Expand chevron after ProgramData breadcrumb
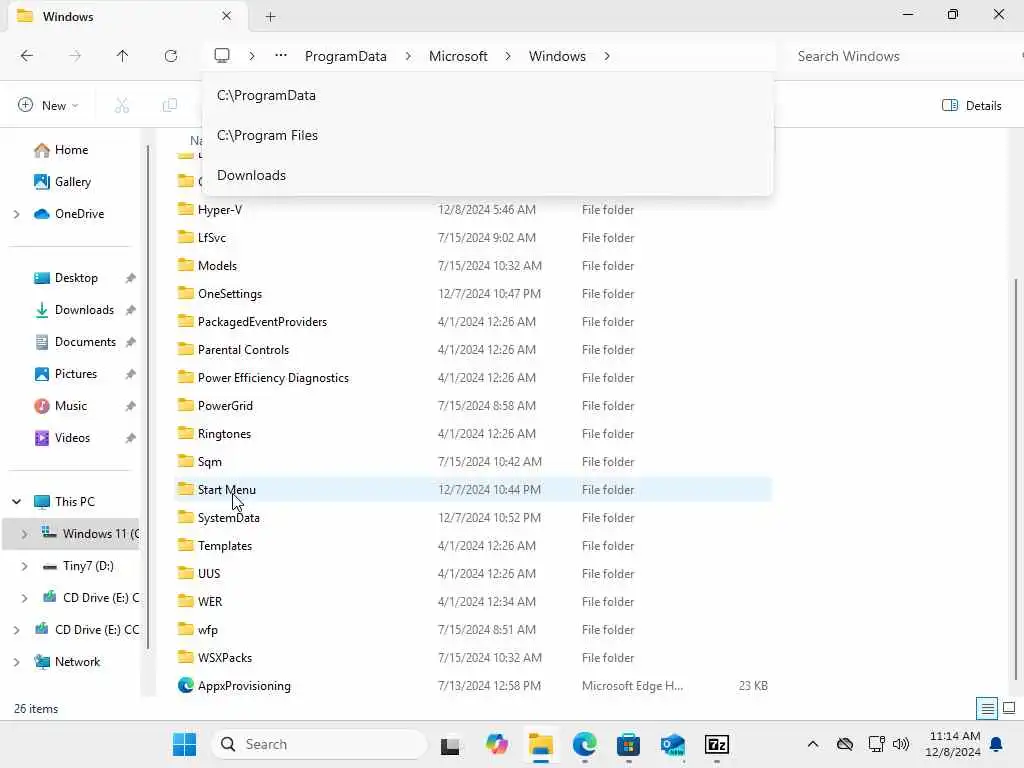 (x=408, y=56)
